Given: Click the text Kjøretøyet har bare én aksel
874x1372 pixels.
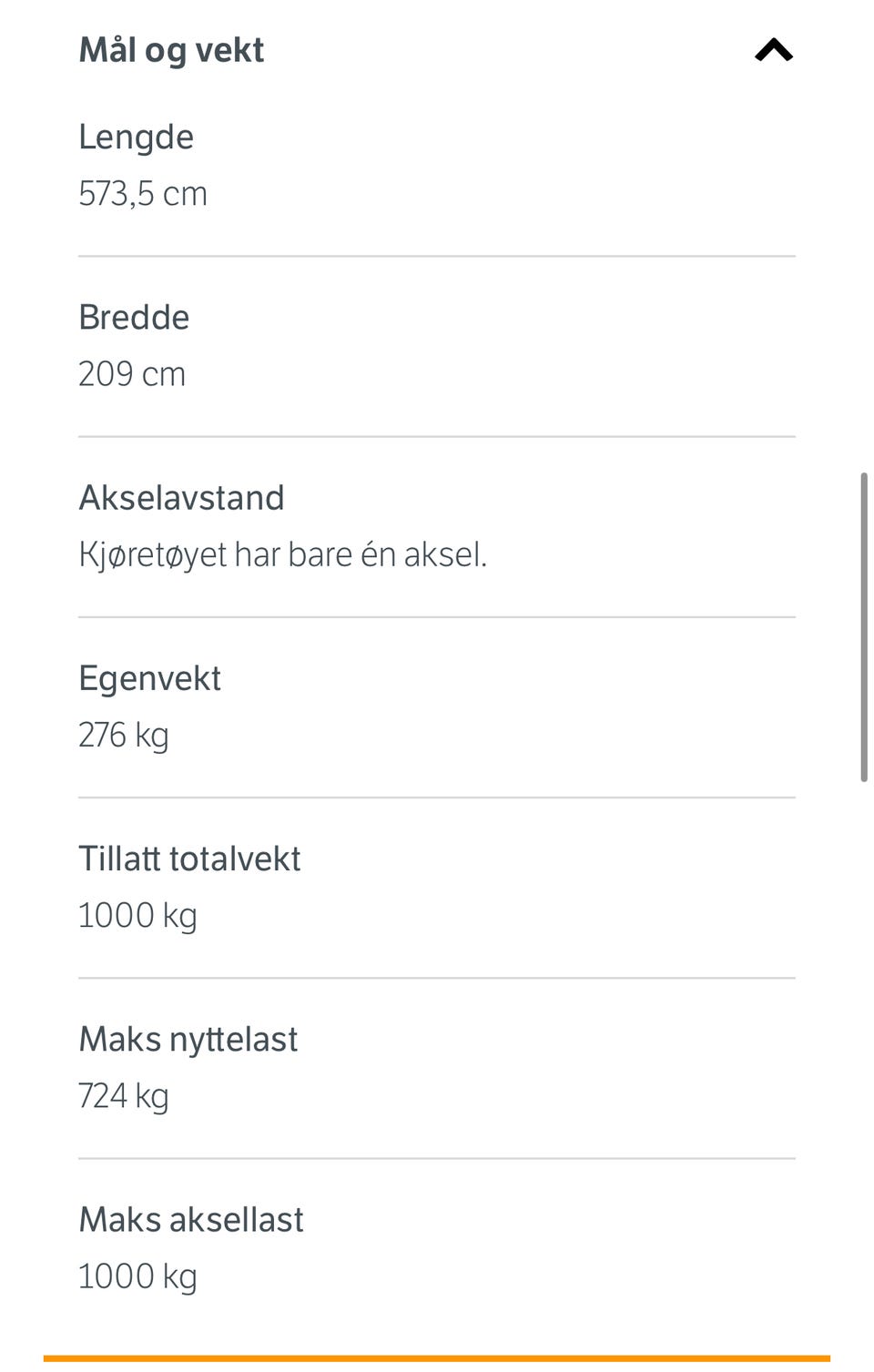Looking at the screenshot, I should click(282, 554).
